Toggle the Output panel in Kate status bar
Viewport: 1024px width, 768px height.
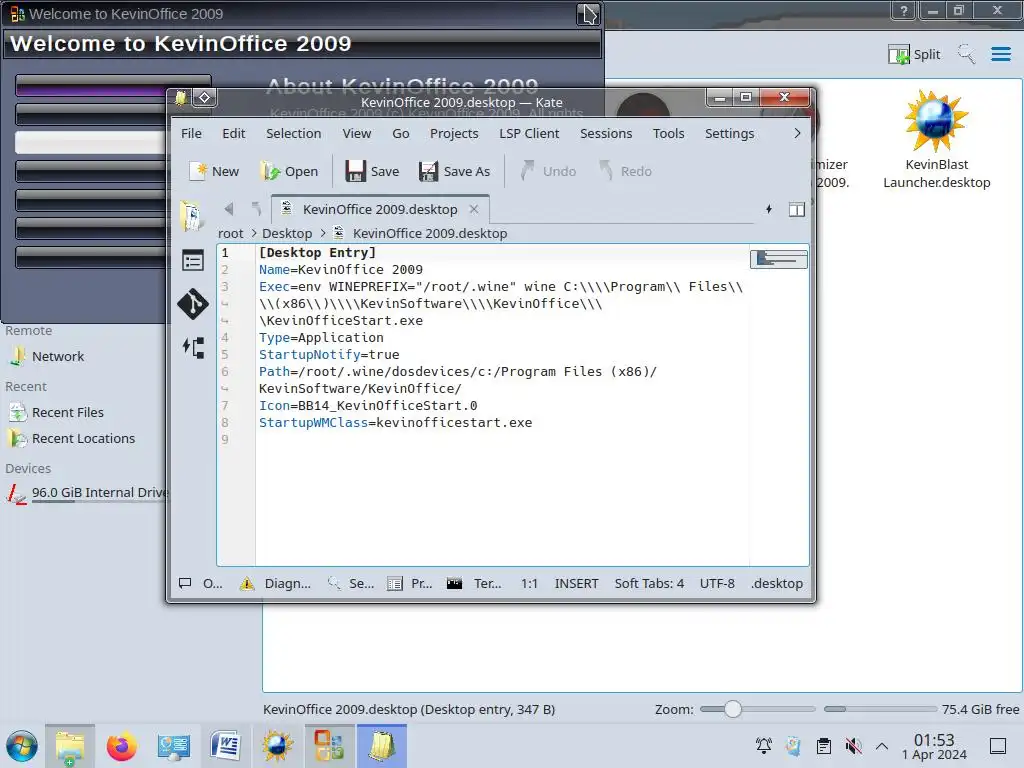[x=201, y=583]
